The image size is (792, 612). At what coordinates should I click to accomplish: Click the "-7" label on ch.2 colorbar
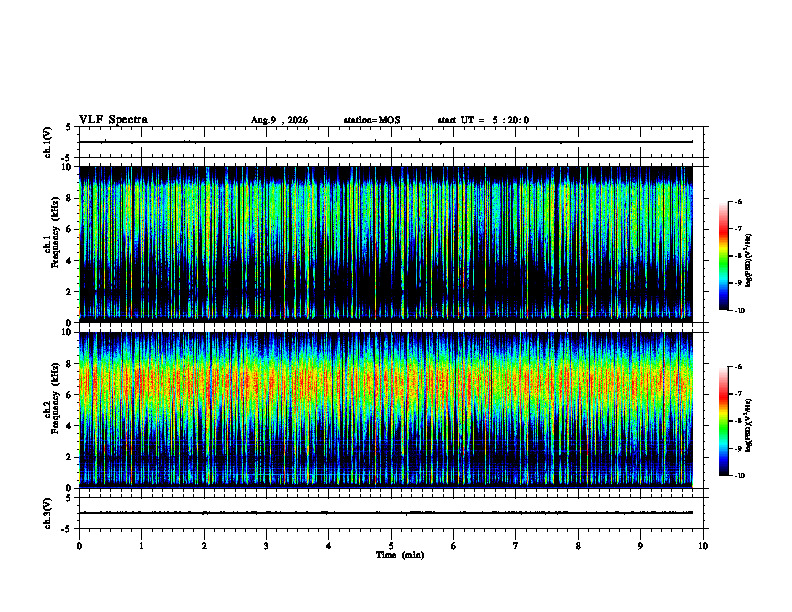click(x=738, y=394)
